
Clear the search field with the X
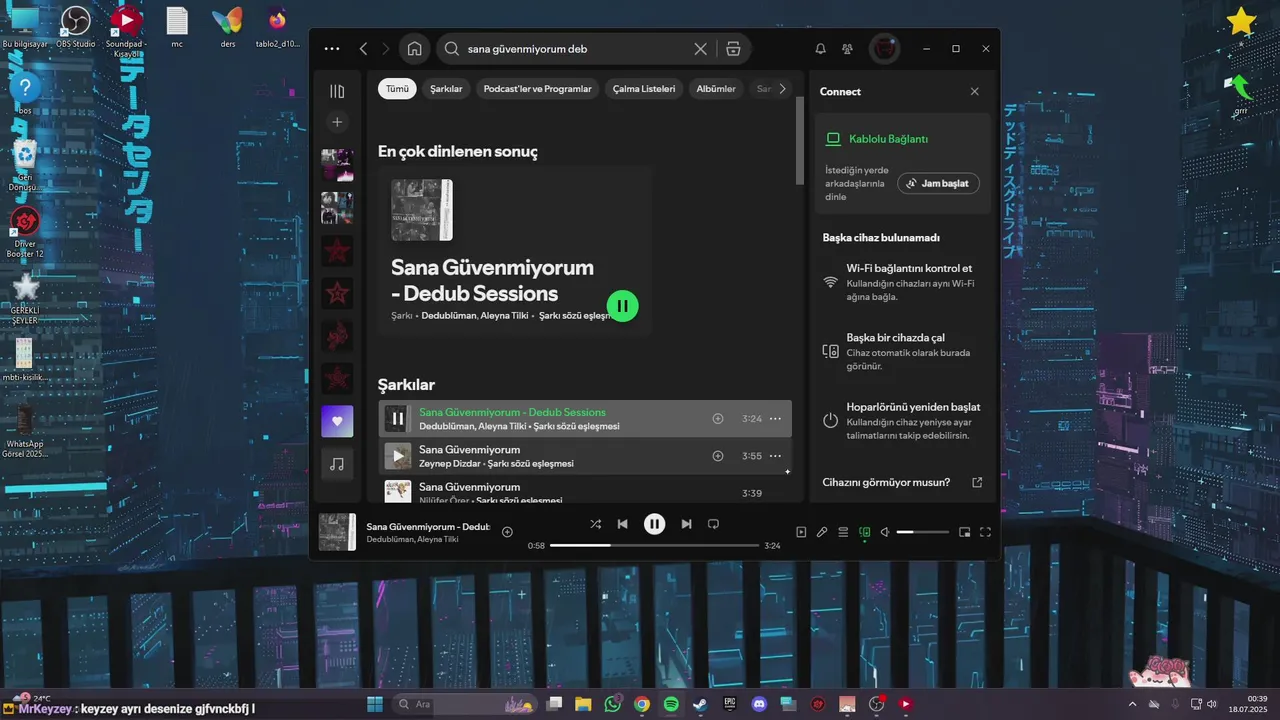click(x=701, y=49)
